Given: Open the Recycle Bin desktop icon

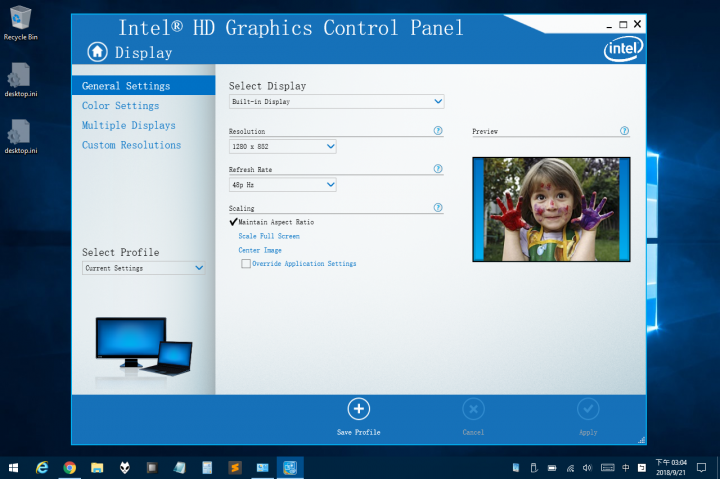Looking at the screenshot, I should [x=20, y=23].
